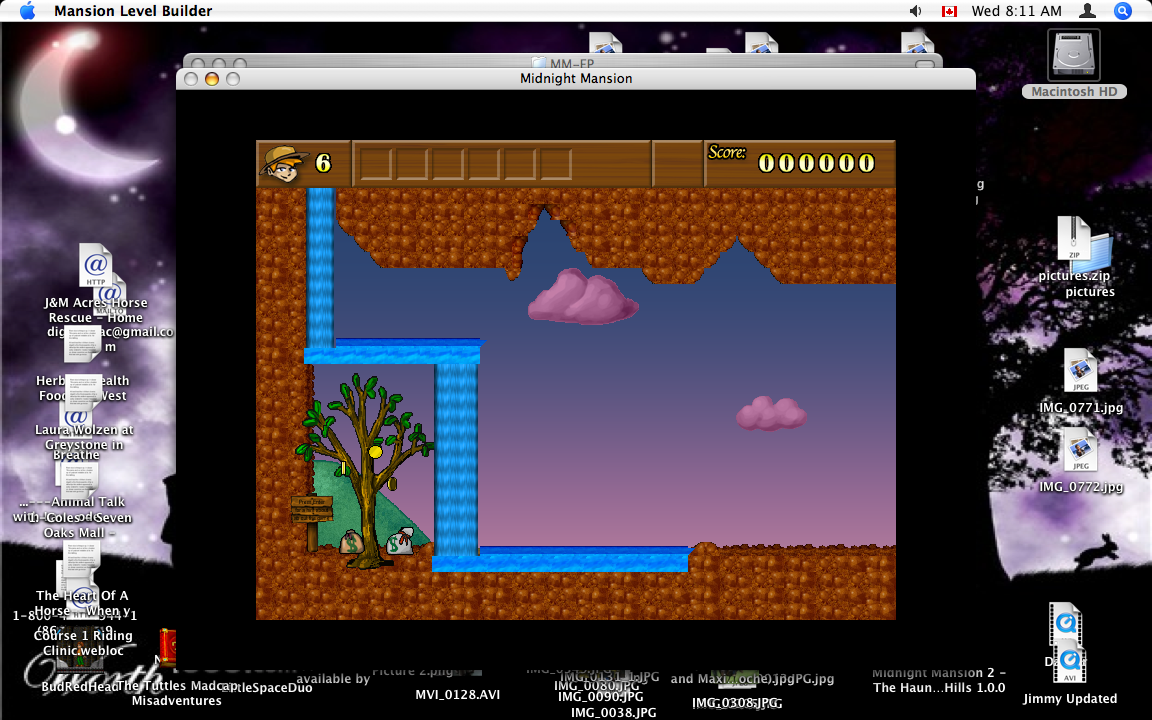Click the Jimmy Updated AVI file icon
The image size is (1152, 720).
tap(1069, 663)
